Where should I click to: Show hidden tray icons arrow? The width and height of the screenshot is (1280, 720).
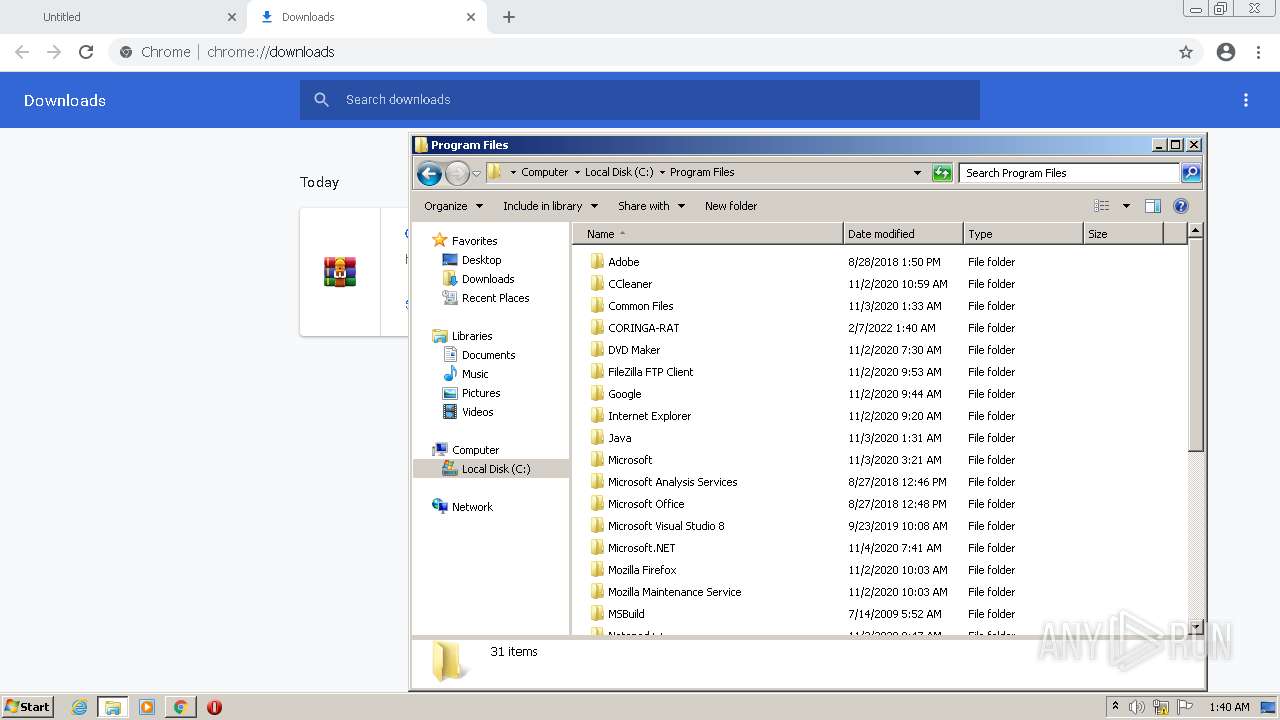pyautogui.click(x=1115, y=707)
